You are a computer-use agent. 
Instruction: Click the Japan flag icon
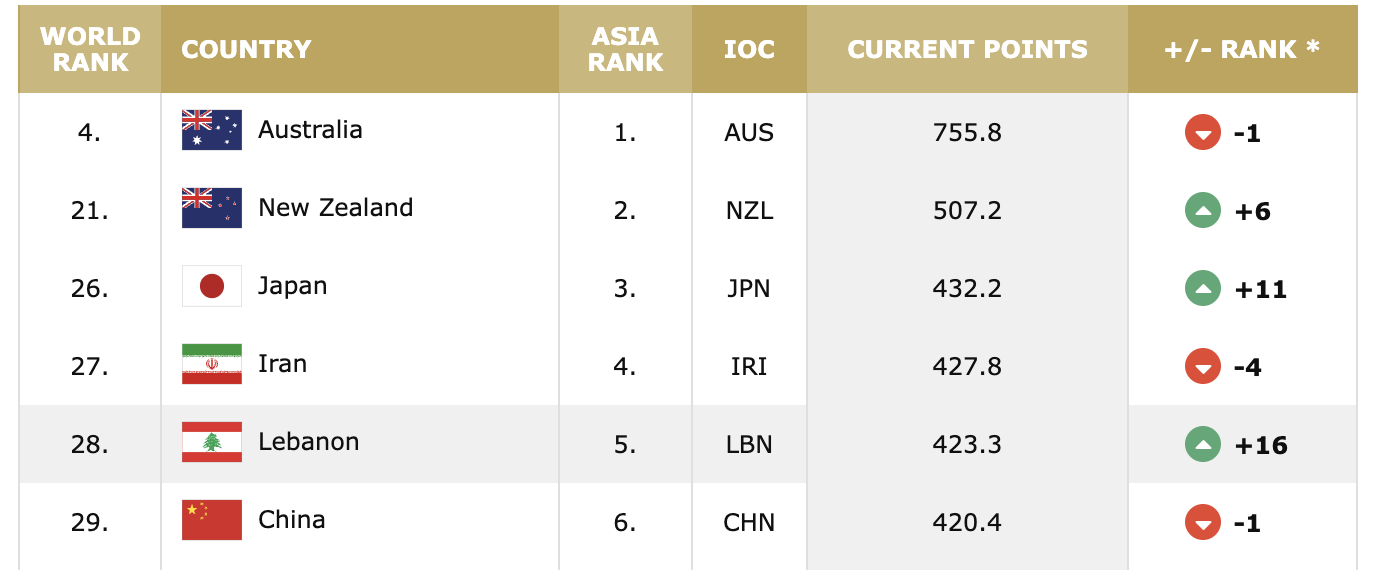point(212,286)
